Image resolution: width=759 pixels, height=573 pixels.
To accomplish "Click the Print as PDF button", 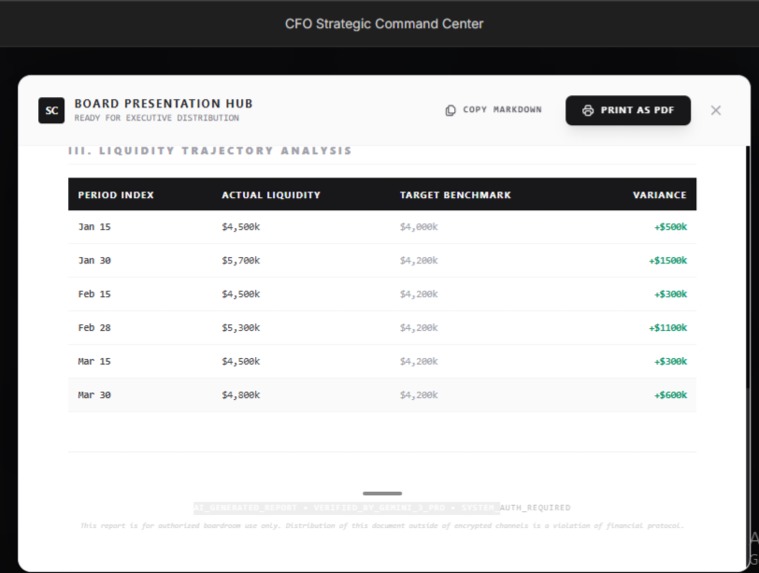I will pos(628,110).
